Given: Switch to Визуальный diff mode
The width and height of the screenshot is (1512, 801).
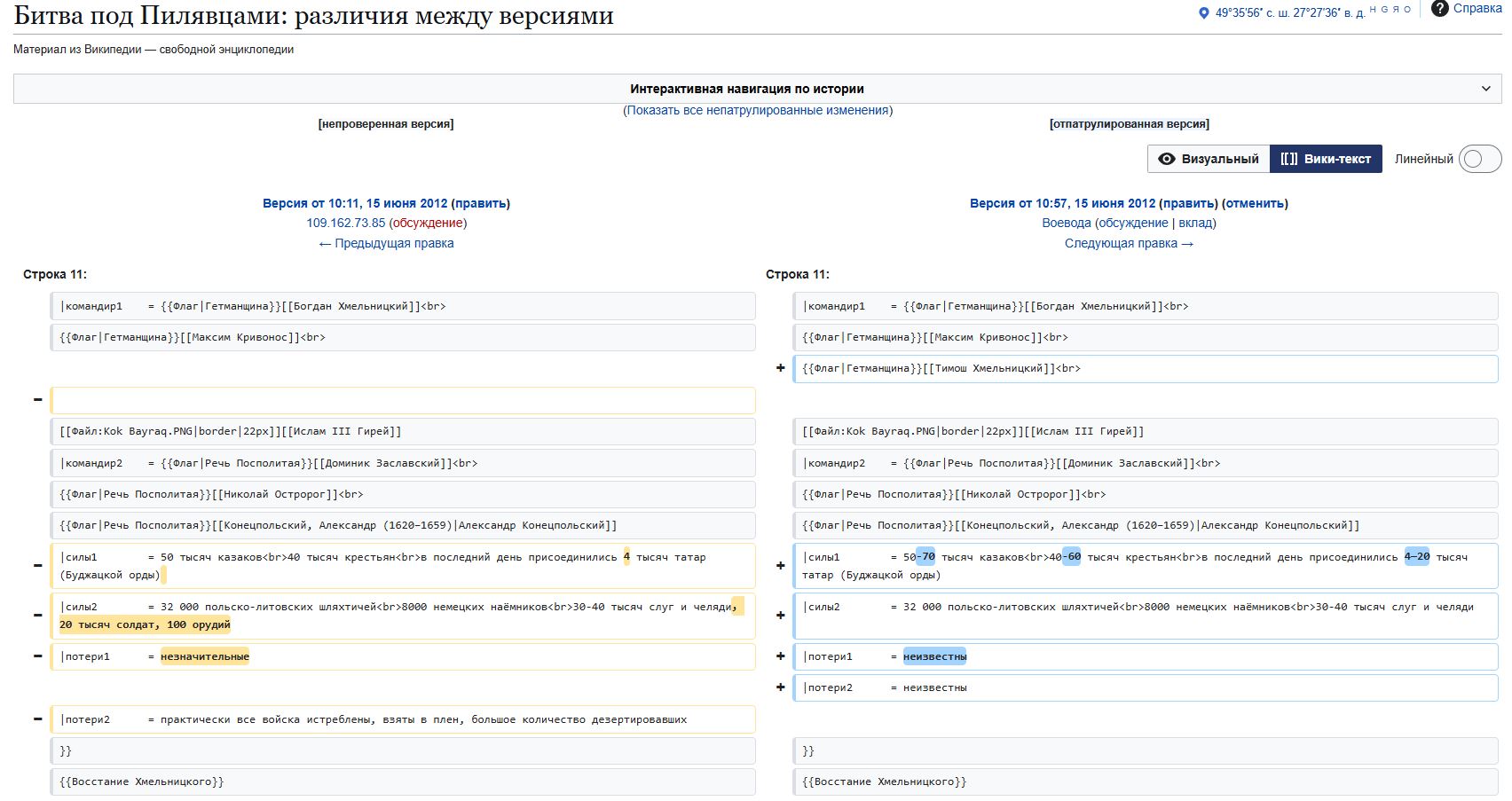Looking at the screenshot, I should 1209,159.
